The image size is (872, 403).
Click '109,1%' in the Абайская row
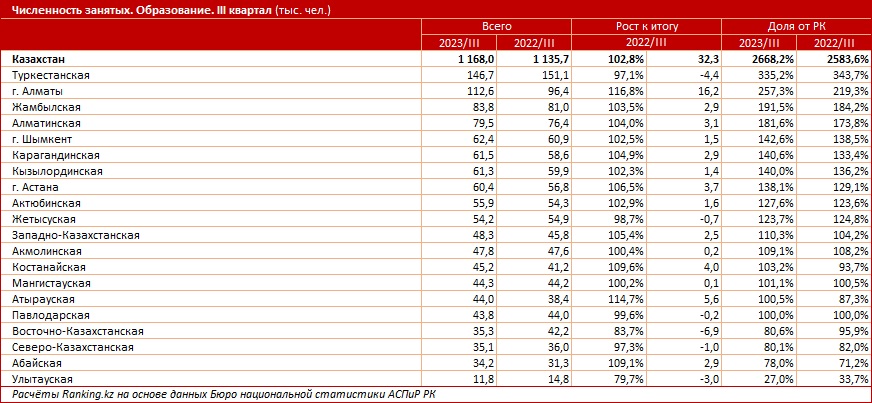(x=627, y=365)
